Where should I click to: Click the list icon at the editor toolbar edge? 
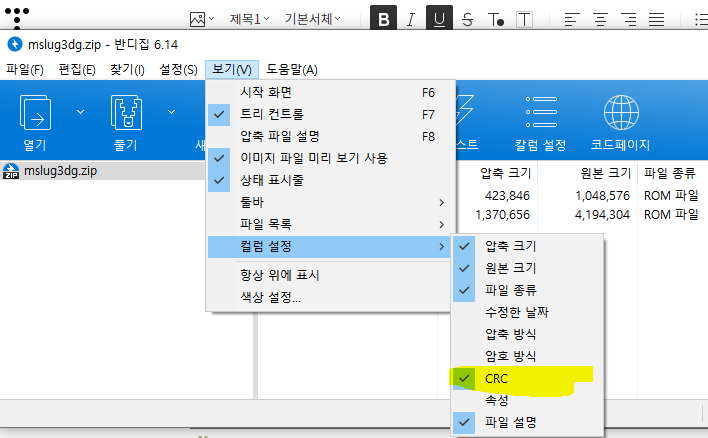[x=701, y=19]
